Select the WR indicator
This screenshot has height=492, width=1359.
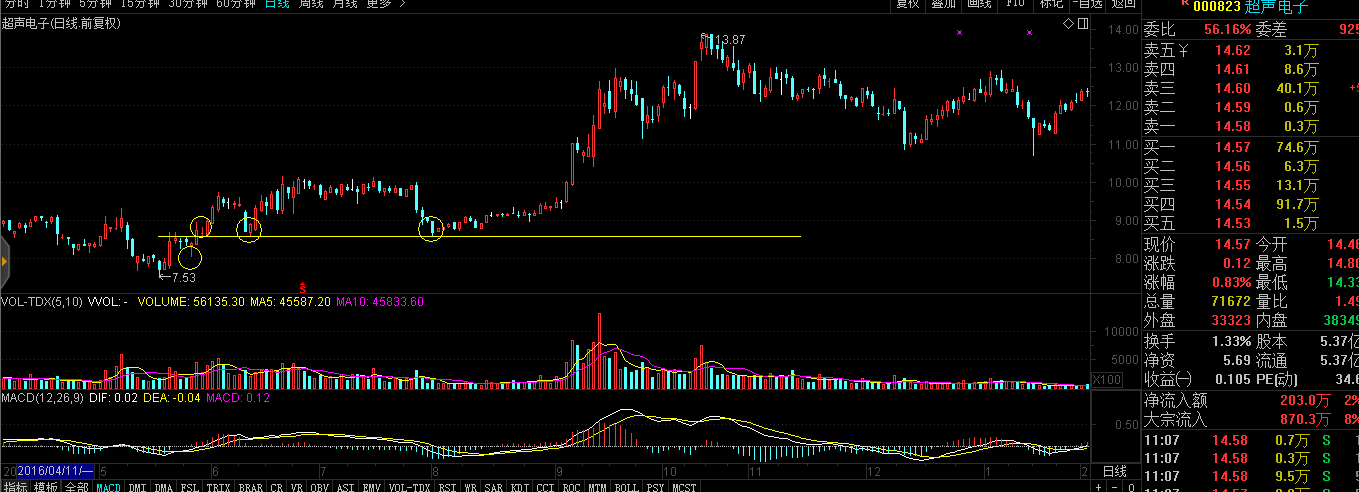[471, 487]
